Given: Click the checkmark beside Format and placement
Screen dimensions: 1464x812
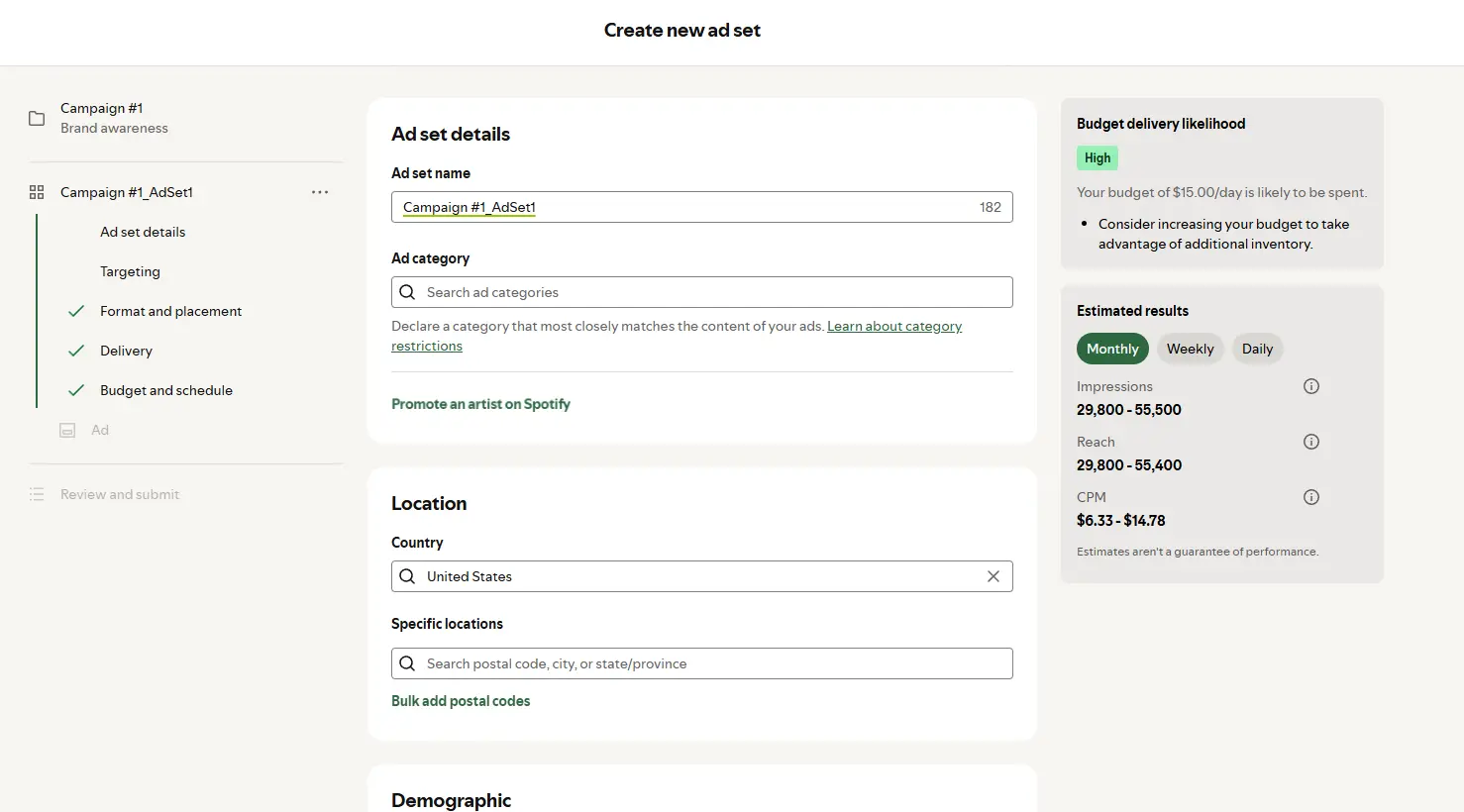Looking at the screenshot, I should [x=76, y=311].
